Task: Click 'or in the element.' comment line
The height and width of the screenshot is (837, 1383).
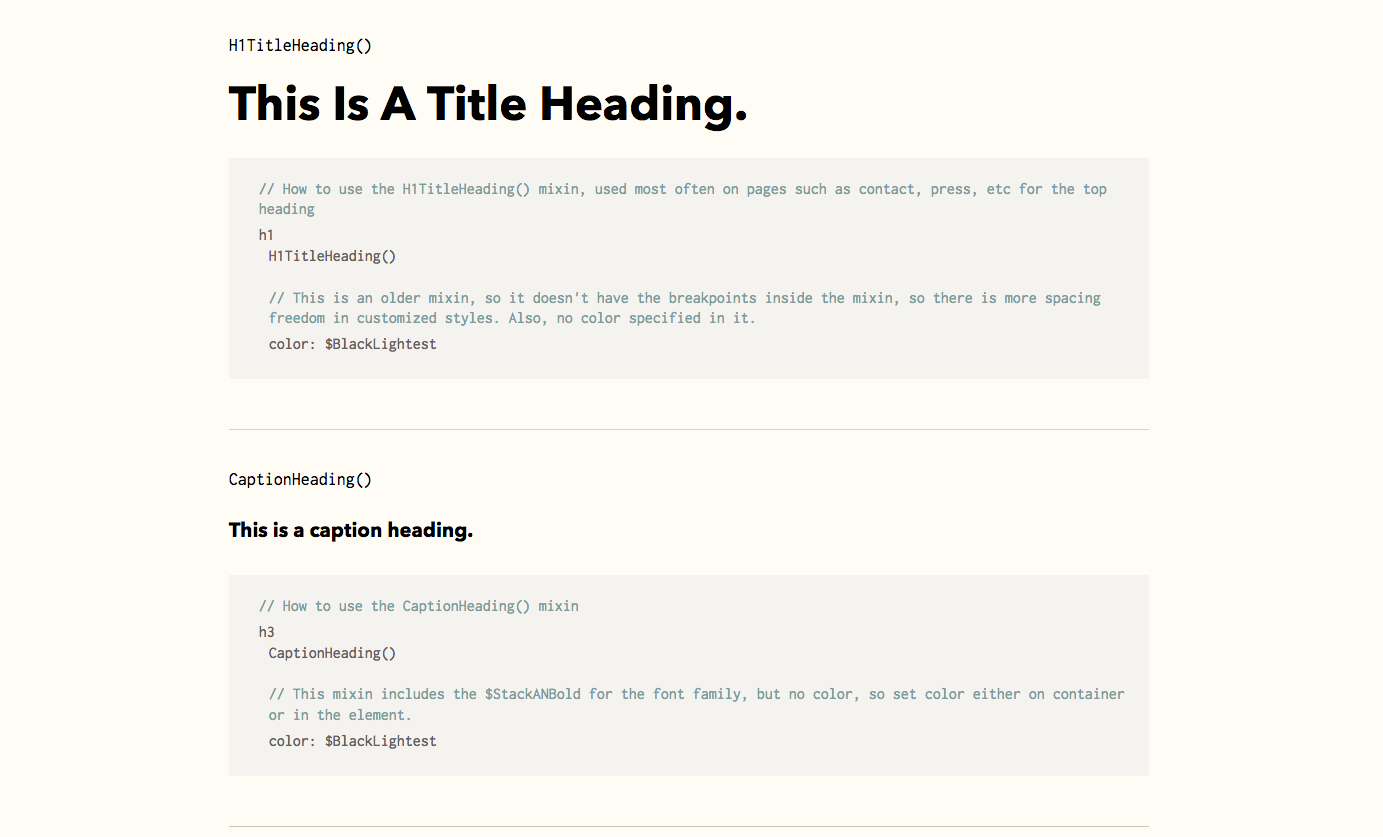Action: pos(340,715)
